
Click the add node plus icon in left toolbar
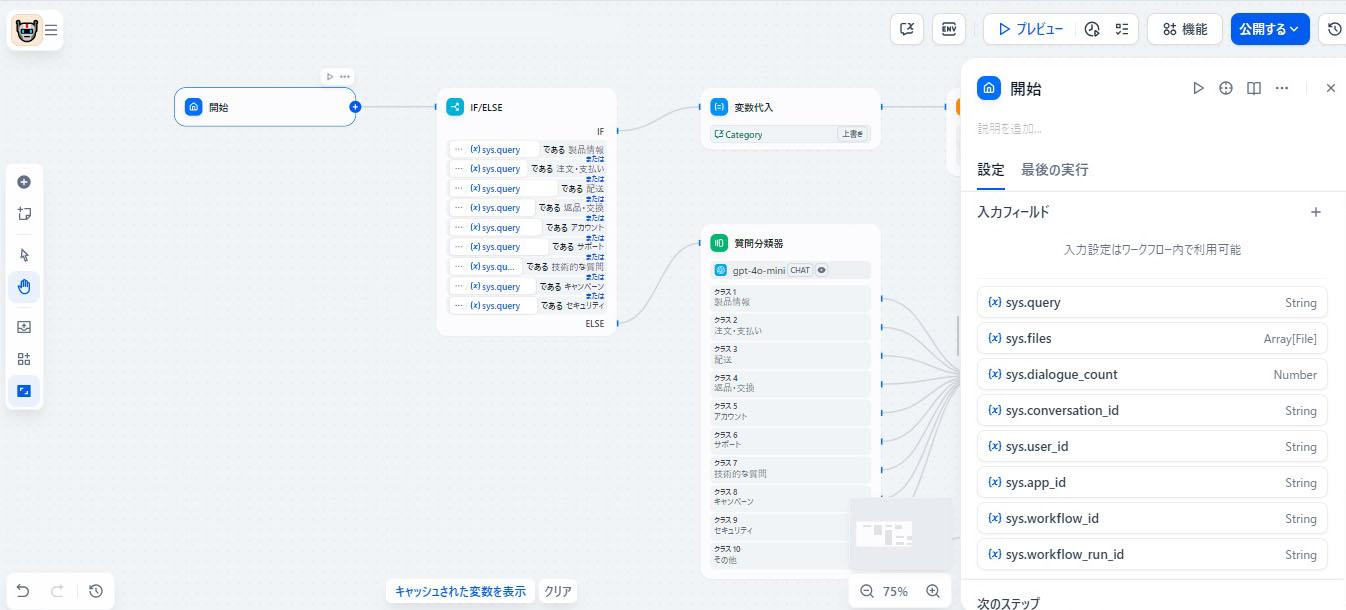click(x=24, y=182)
